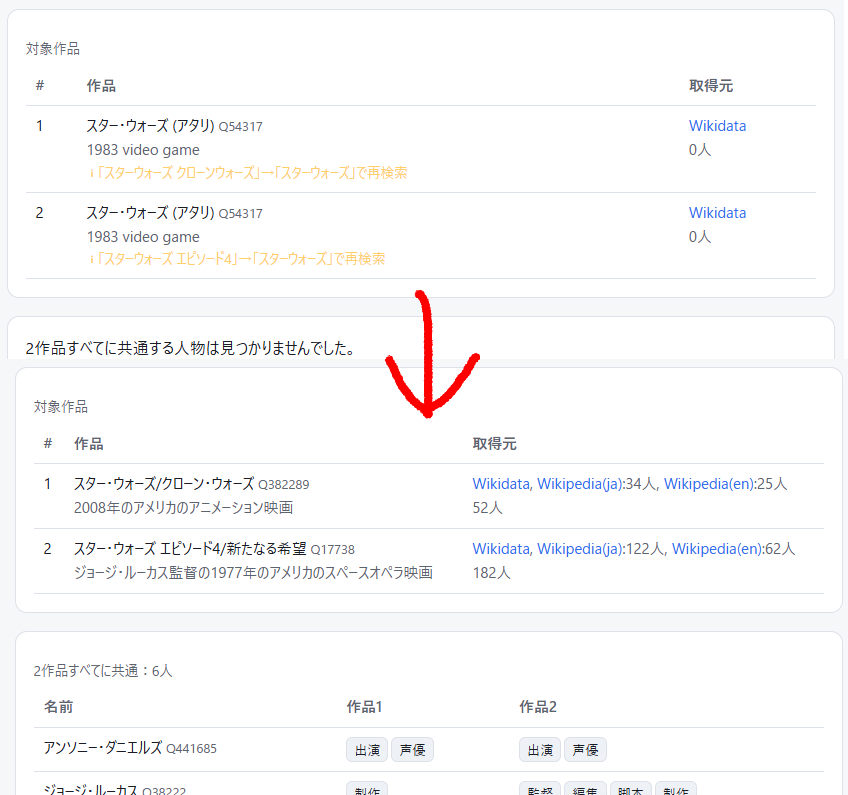848x795 pixels.
Task: Click the 声優 tag under 作品2 for アンソニー・ダニエルズ
Action: [585, 750]
